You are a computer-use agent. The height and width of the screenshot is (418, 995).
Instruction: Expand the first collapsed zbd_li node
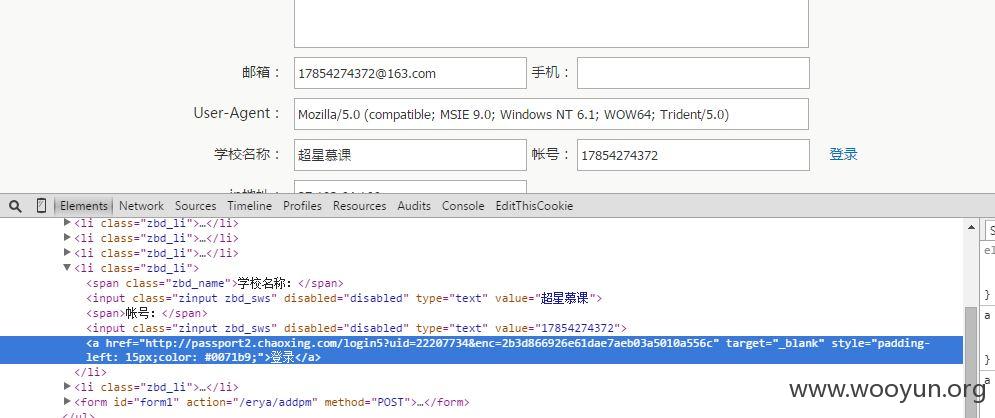(x=68, y=223)
